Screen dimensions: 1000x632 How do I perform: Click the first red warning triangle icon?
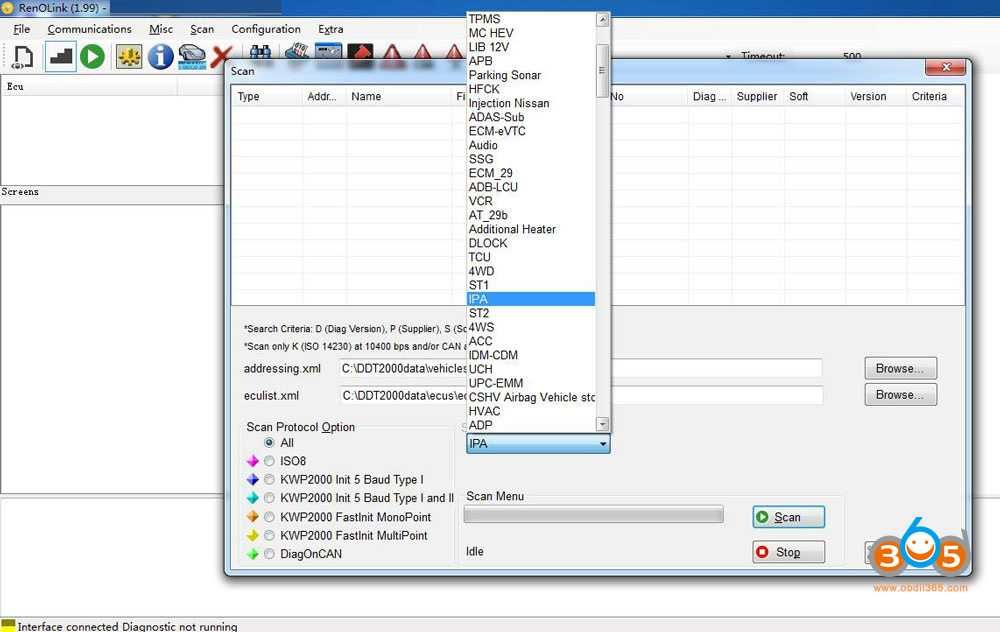[392, 52]
